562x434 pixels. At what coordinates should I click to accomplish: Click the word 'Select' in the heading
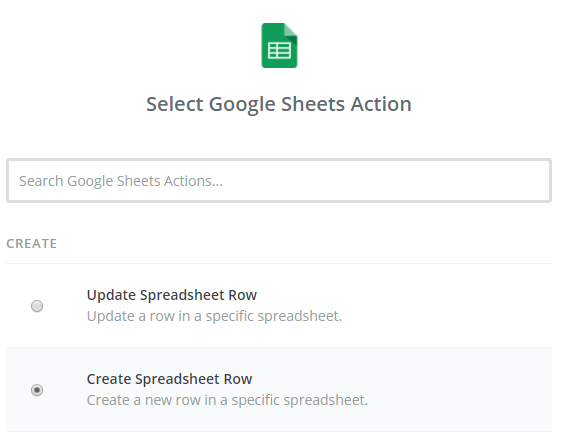click(x=175, y=104)
